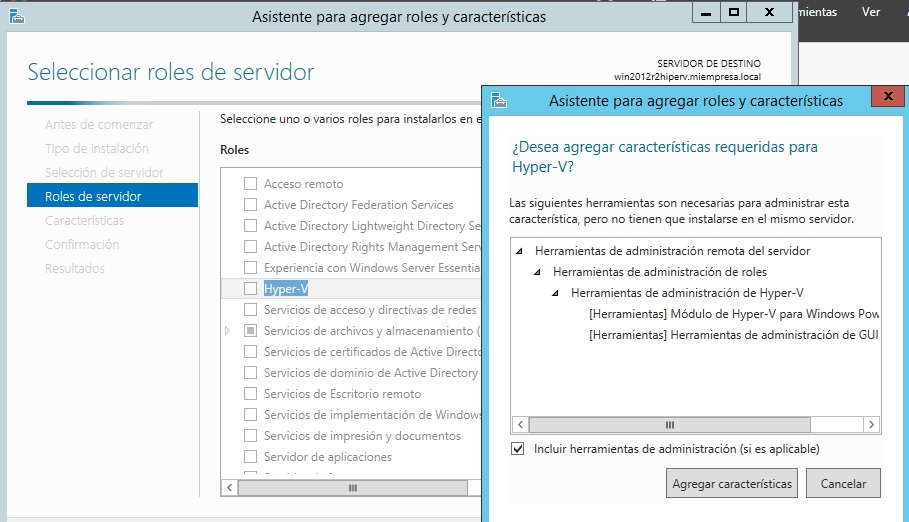
Task: Maximize the main wizard window
Action: click(x=734, y=13)
